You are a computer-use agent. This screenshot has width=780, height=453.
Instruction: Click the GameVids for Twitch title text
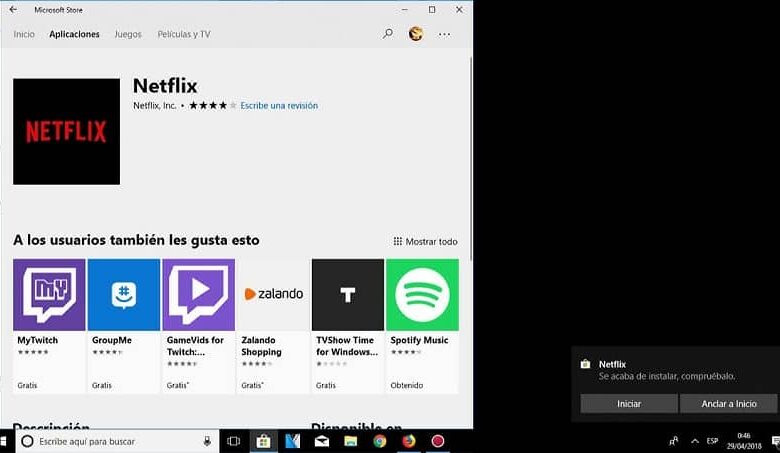[x=195, y=346]
